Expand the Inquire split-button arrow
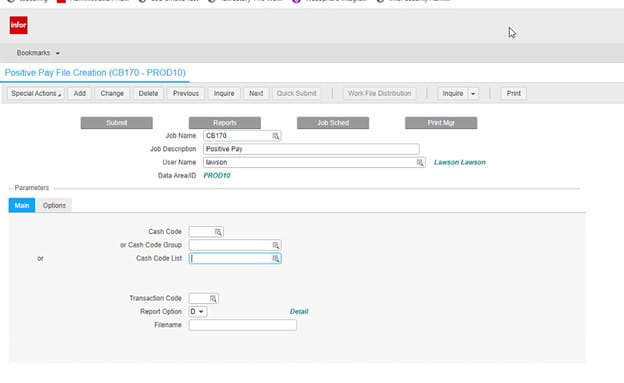The image size is (624, 383). (473, 94)
